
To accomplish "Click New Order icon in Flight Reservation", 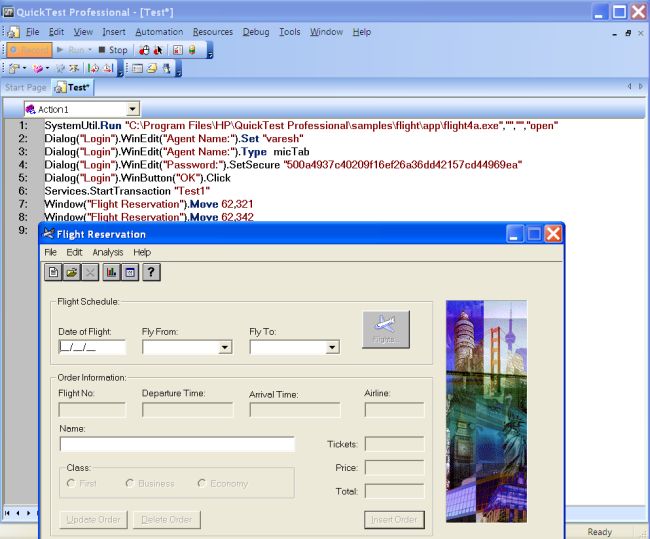I will 53,272.
